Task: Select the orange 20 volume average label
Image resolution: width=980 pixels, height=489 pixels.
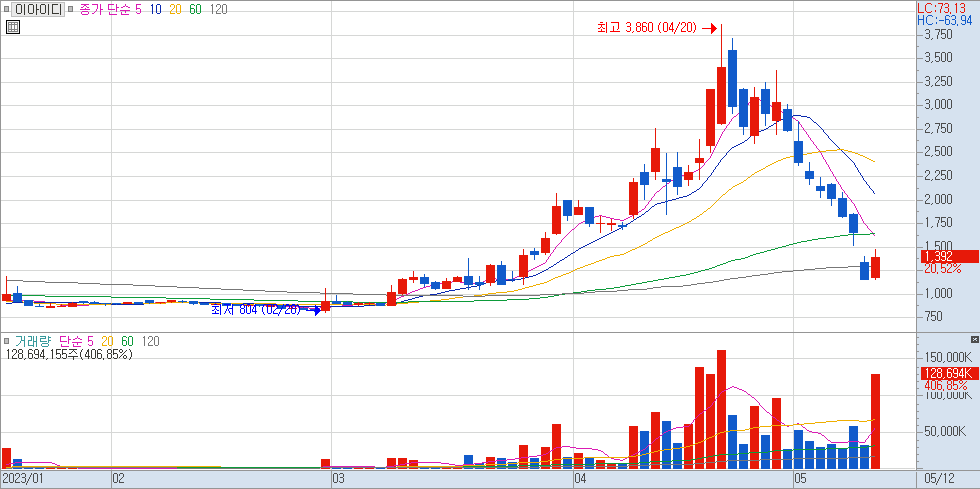Action: coord(107,341)
